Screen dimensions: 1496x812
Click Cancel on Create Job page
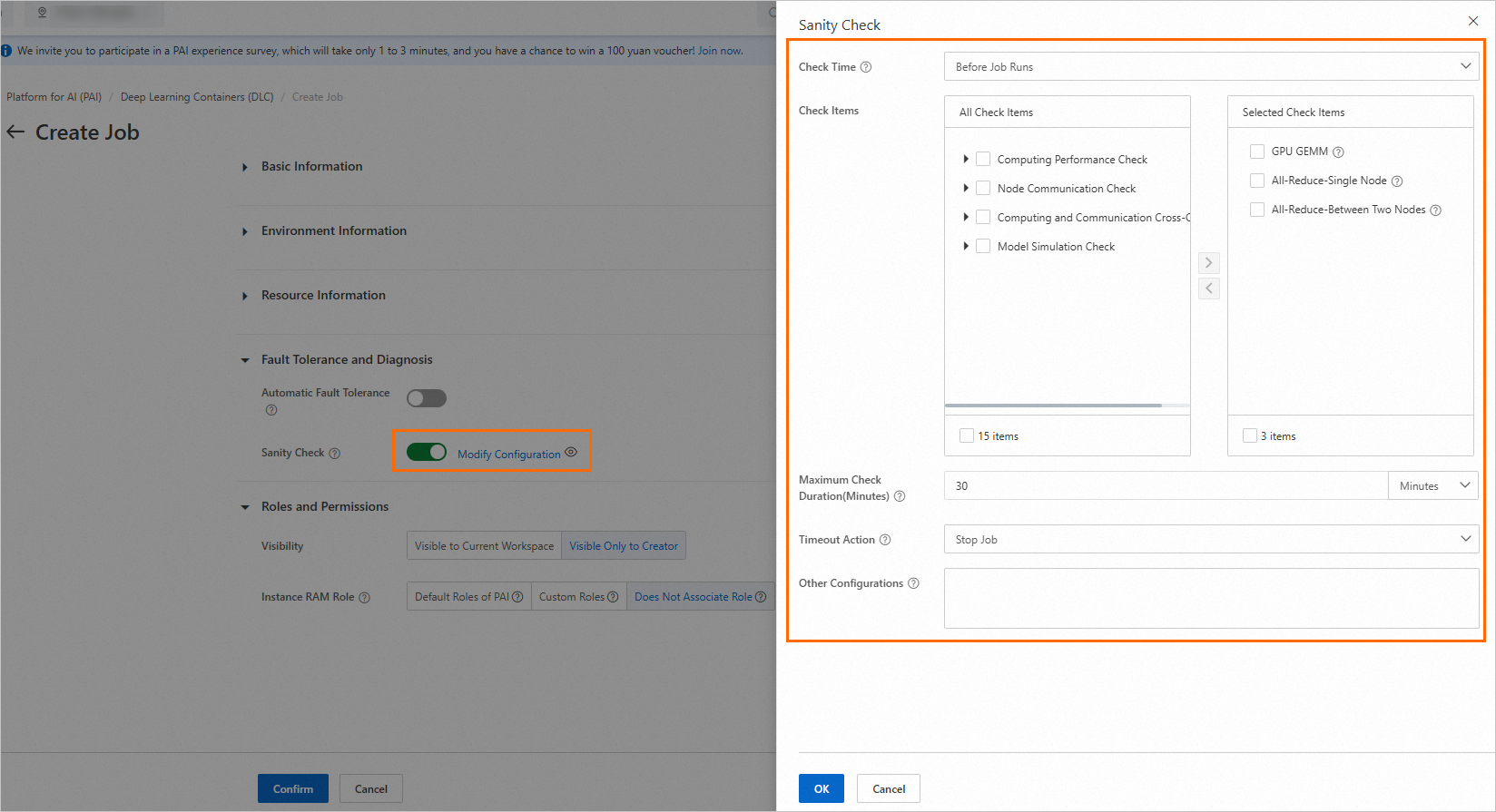371,788
